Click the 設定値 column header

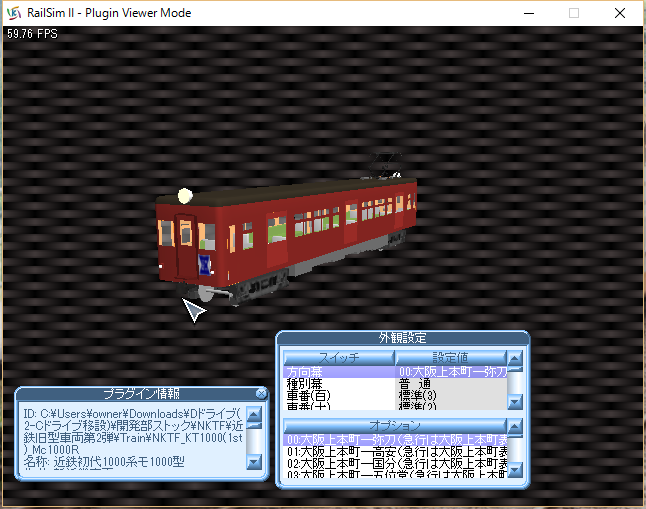(450, 357)
